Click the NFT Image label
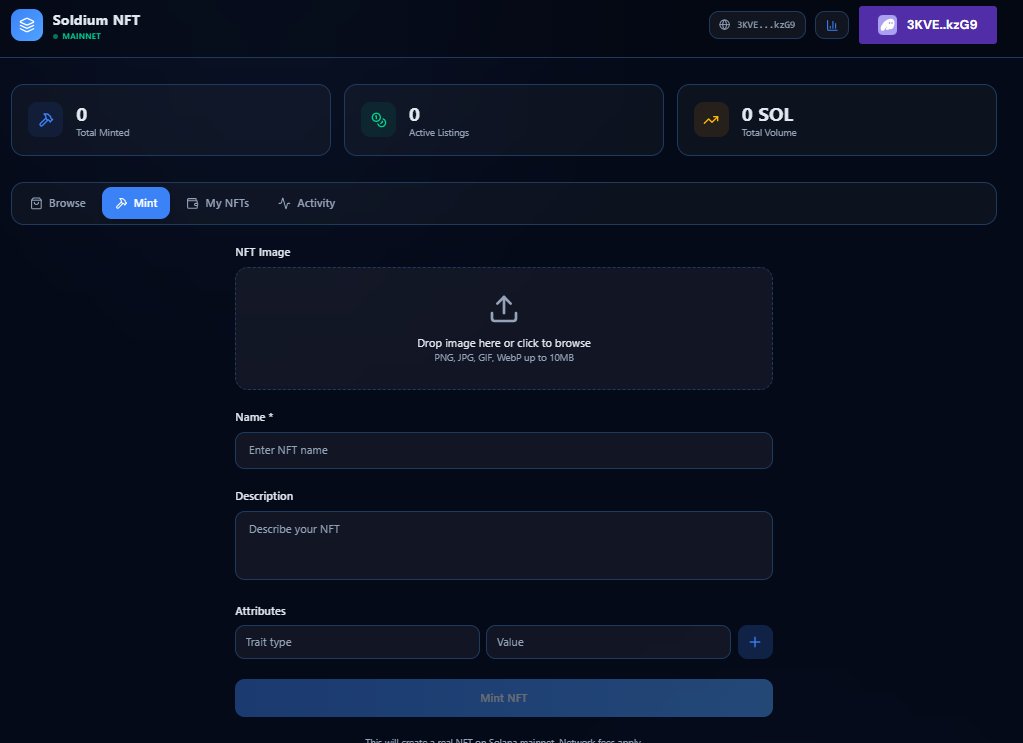The width and height of the screenshot is (1023, 743). (263, 252)
